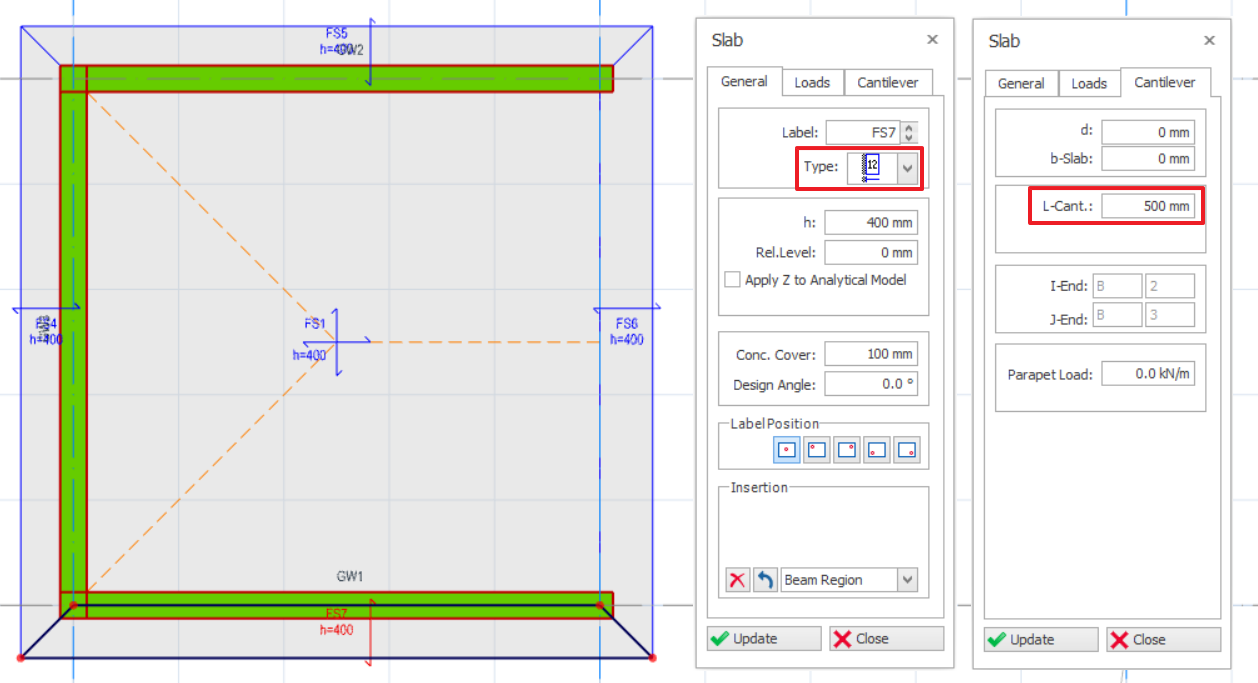Screen dimensions: 1258x683
Task: Edit the L-Cant value of 500 mm
Action: pos(1148,205)
